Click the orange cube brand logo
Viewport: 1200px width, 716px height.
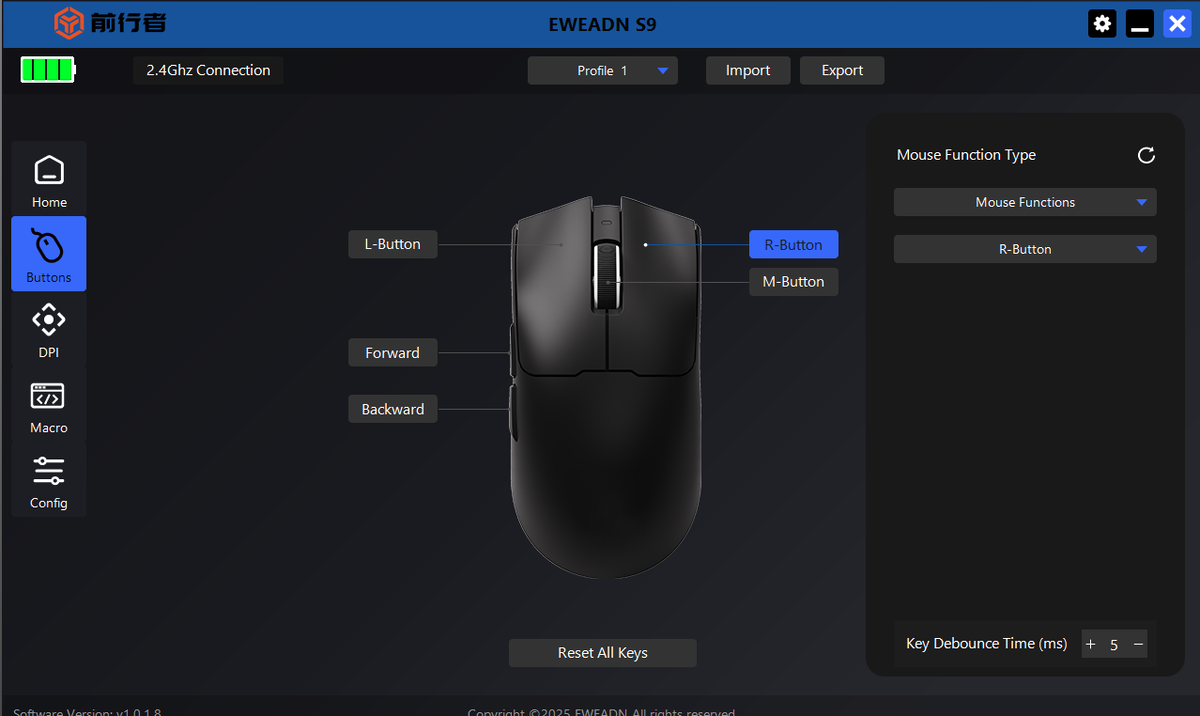click(x=68, y=22)
